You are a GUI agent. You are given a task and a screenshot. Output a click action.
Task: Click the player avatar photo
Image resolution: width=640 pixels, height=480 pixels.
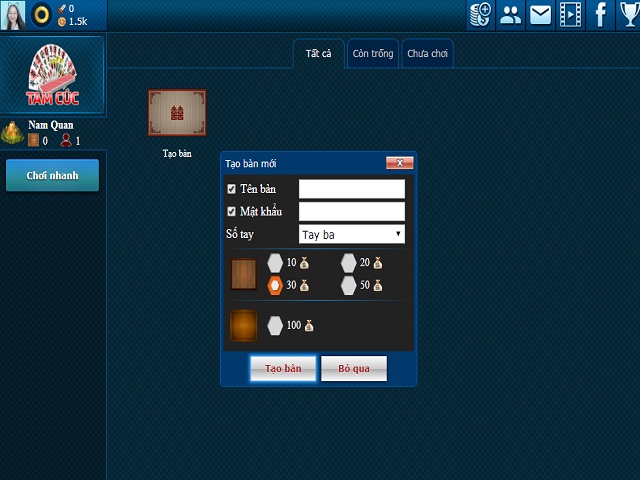13,14
